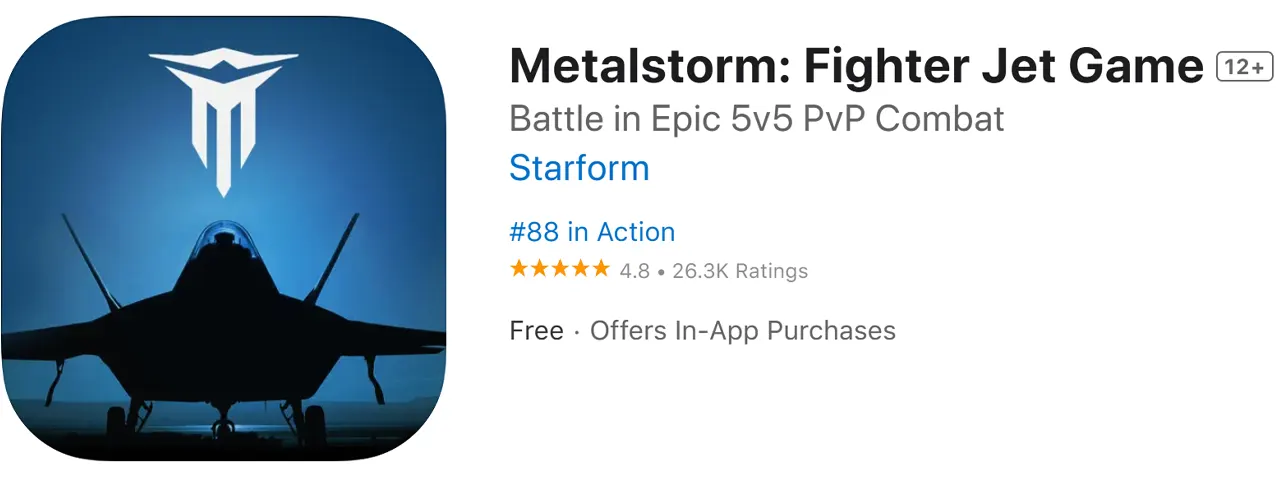Viewport: 1280px width, 477px height.
Task: Click the 4.8 rating score
Action: click(634, 271)
